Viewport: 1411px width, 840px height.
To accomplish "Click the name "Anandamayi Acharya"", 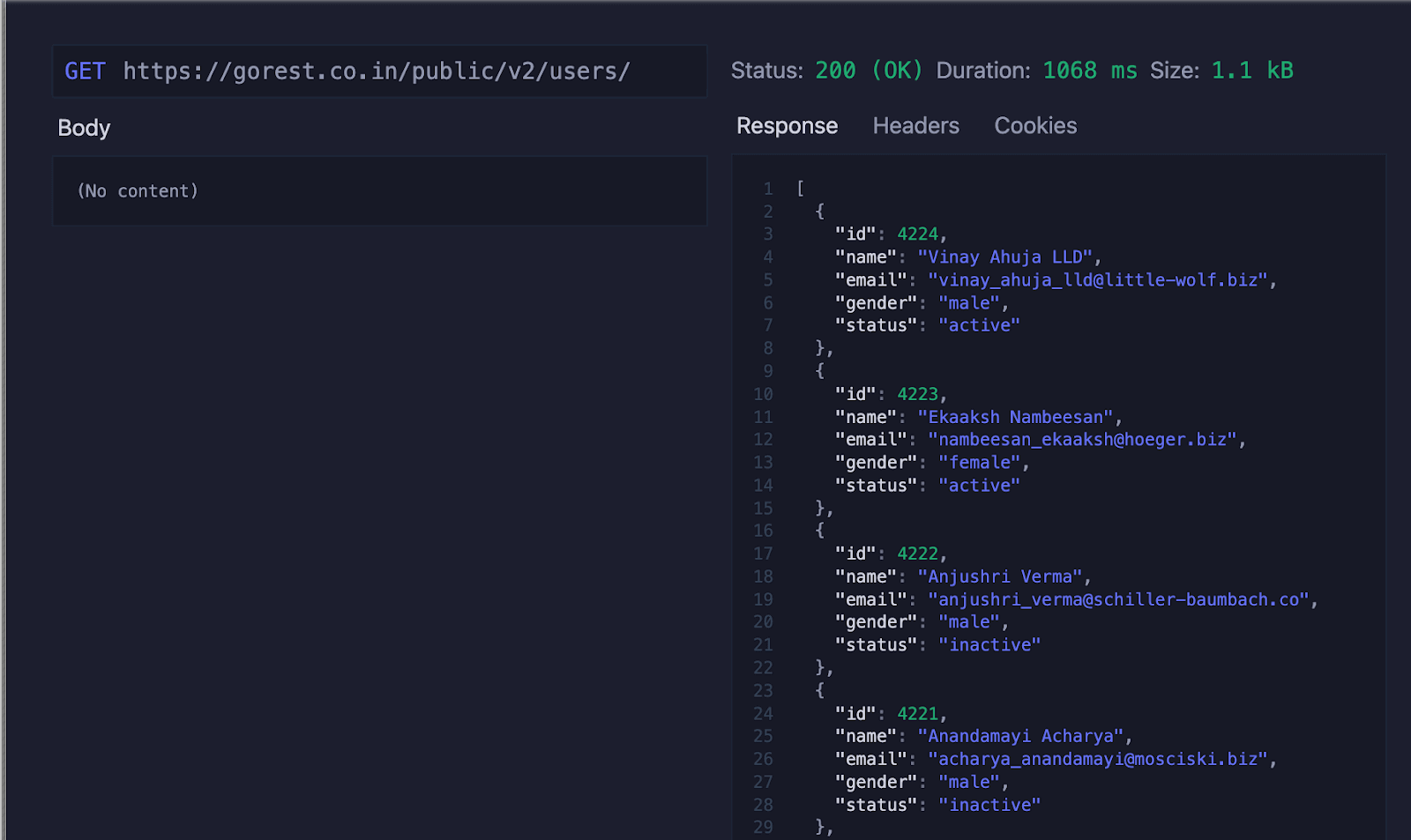I will 1020,736.
